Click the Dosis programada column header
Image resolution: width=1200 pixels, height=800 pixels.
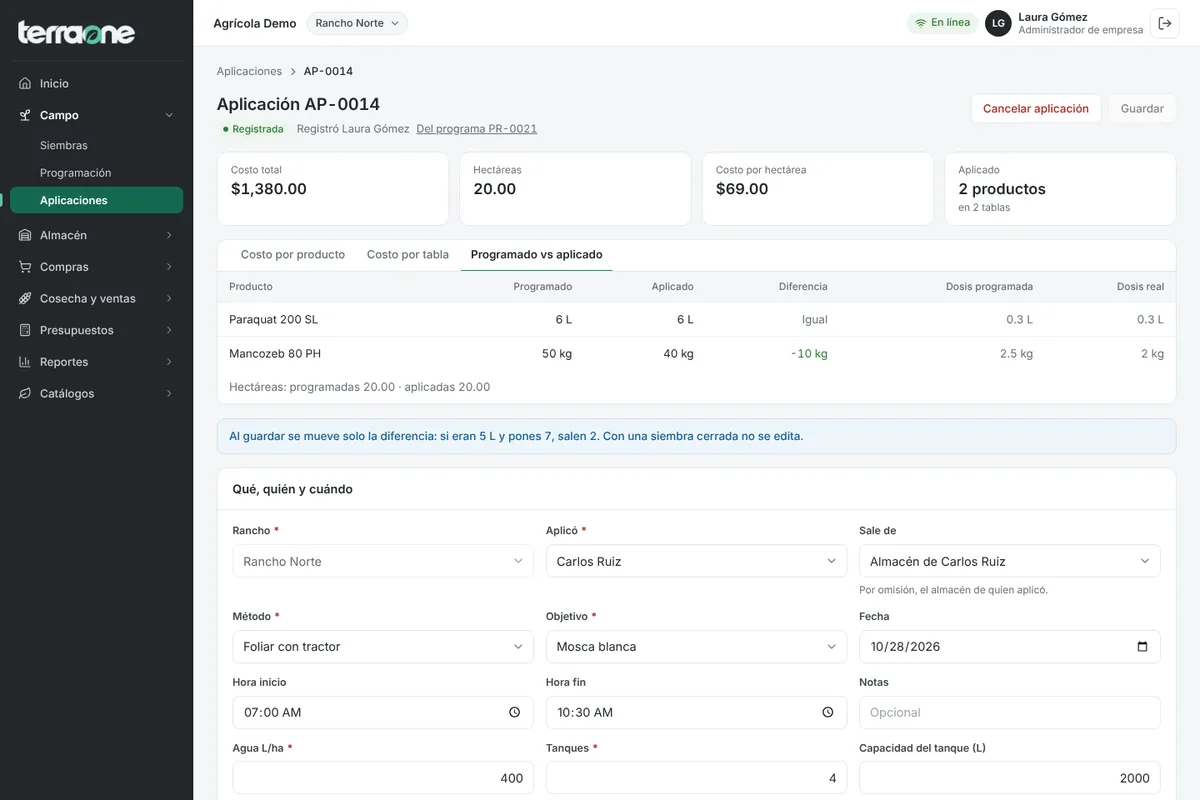pos(989,287)
